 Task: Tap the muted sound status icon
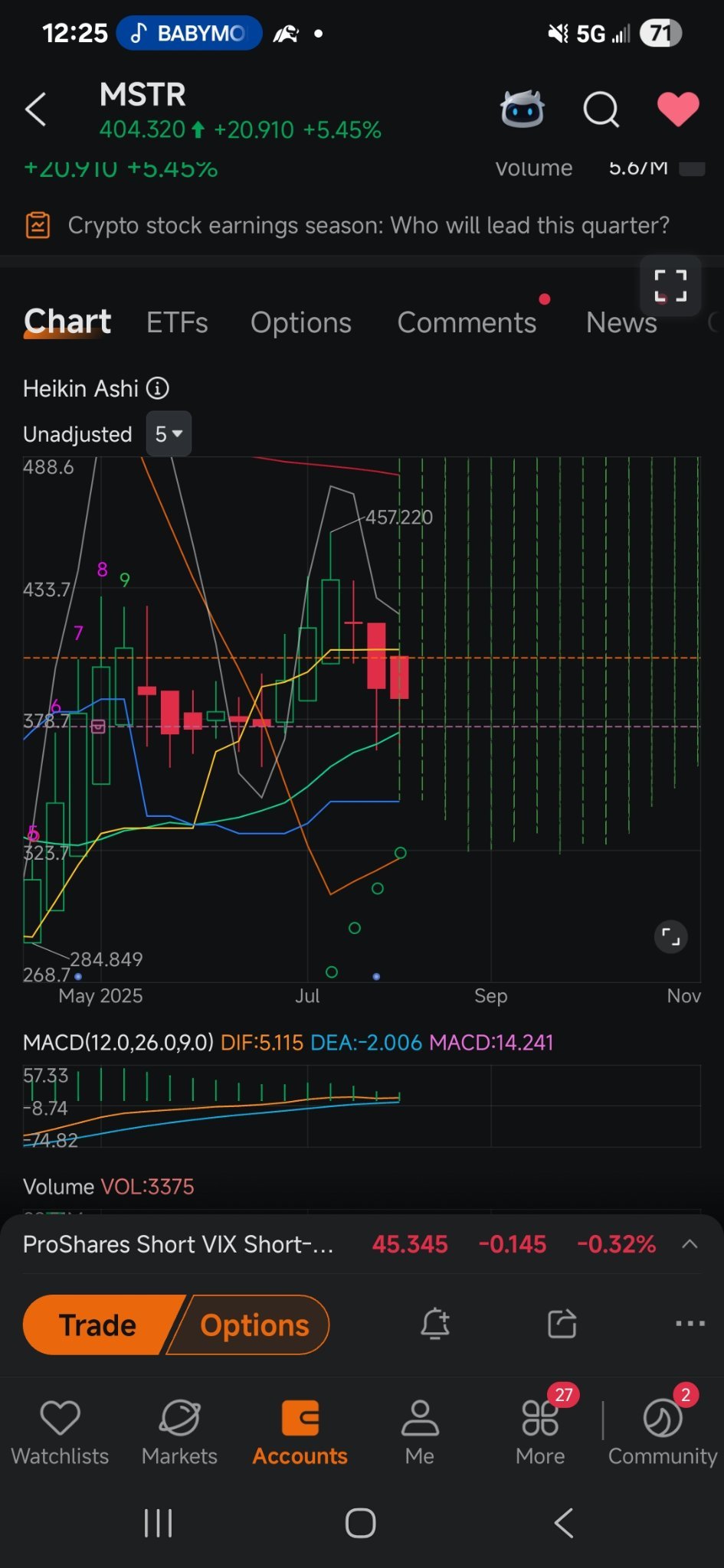click(558, 34)
